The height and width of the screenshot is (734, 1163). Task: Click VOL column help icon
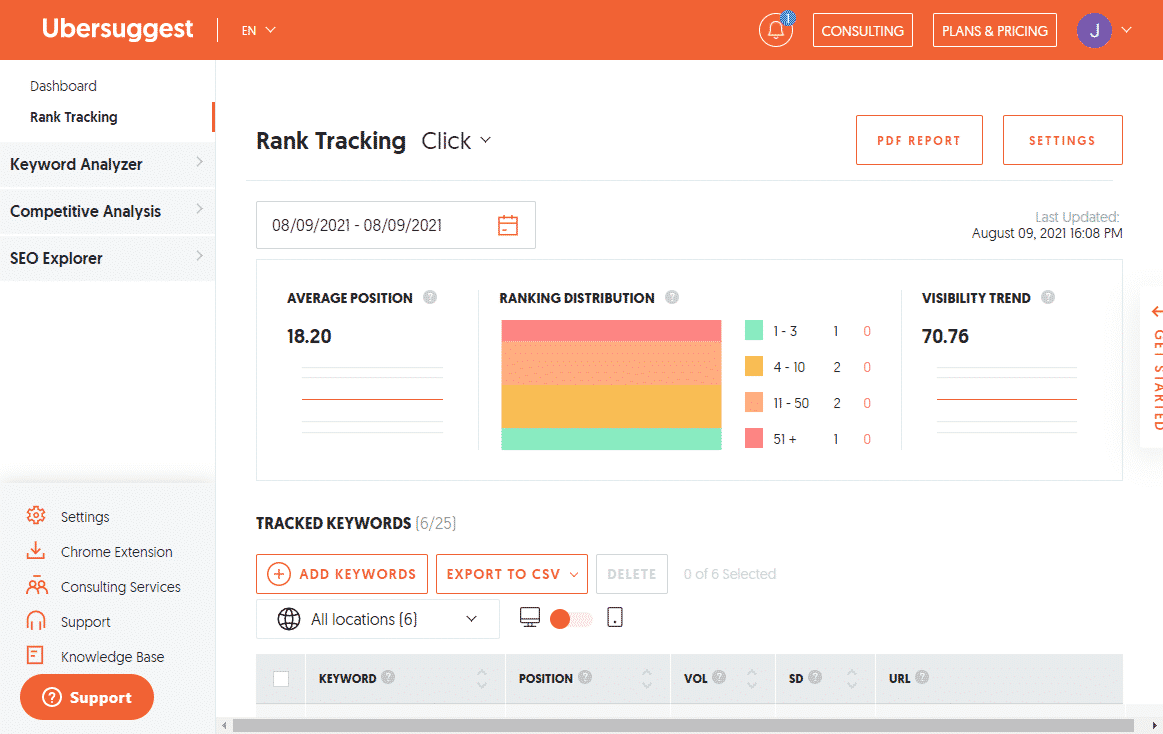[719, 677]
